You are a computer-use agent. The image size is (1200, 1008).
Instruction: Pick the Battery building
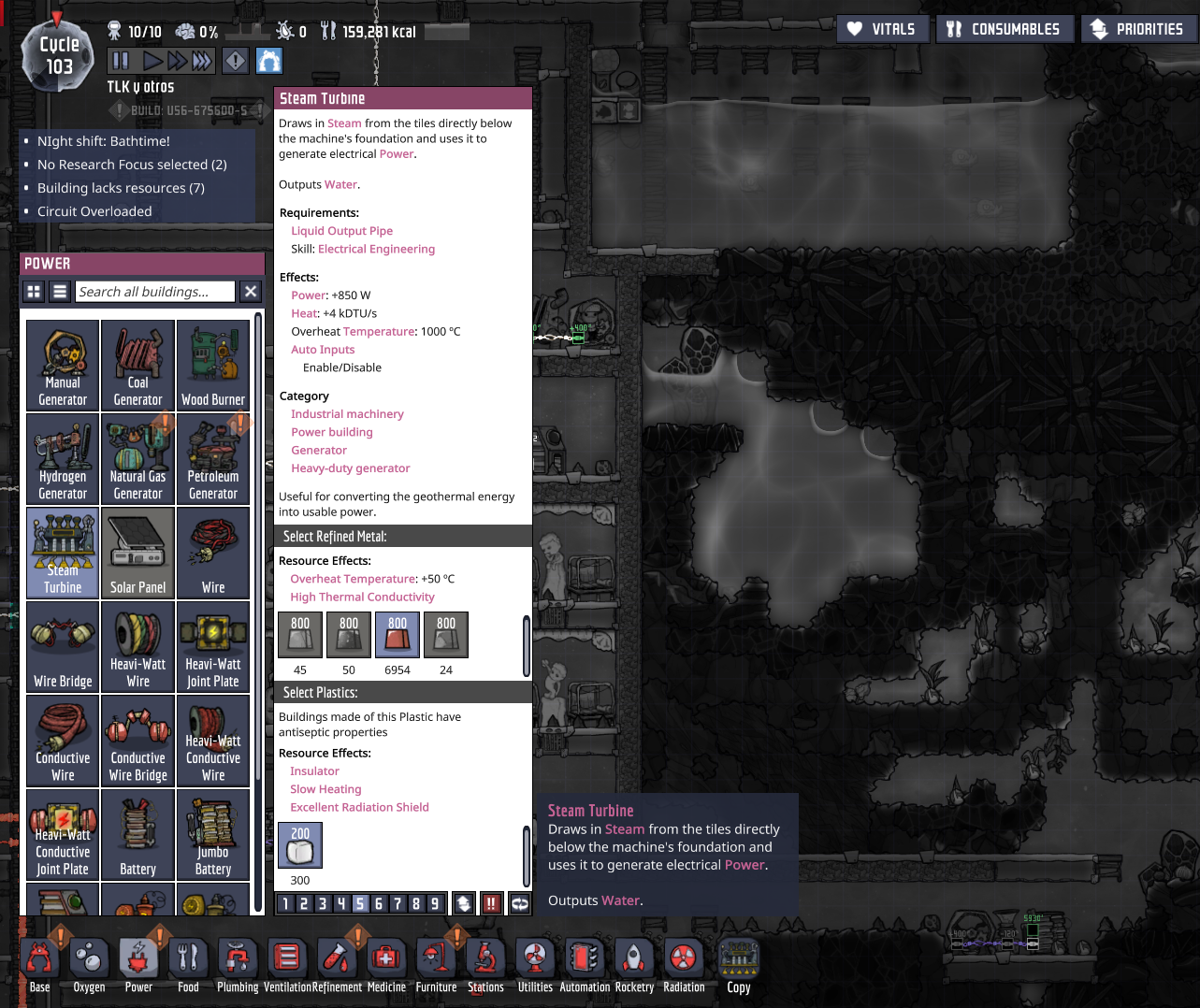tap(137, 835)
